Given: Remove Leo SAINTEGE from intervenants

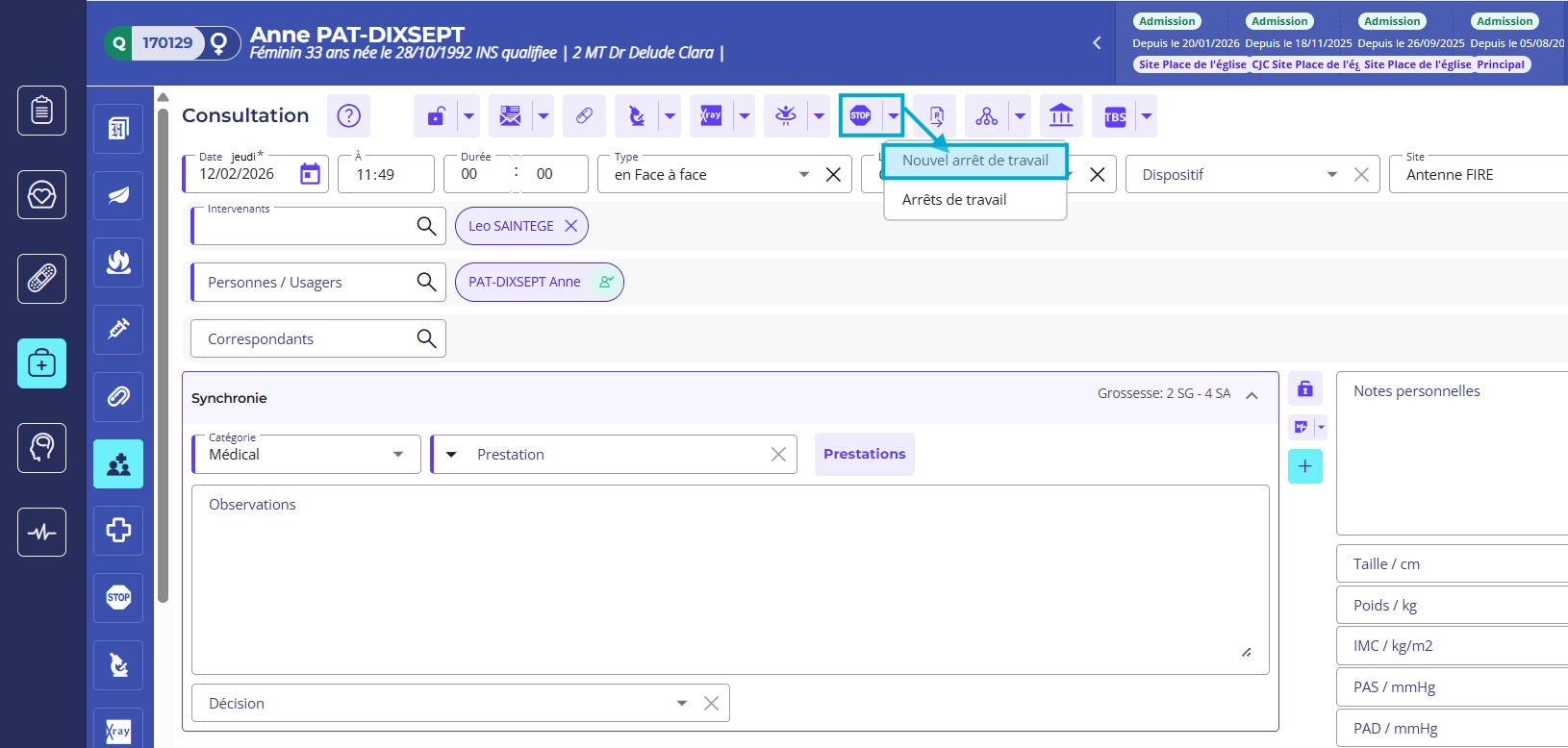Looking at the screenshot, I should tap(570, 226).
